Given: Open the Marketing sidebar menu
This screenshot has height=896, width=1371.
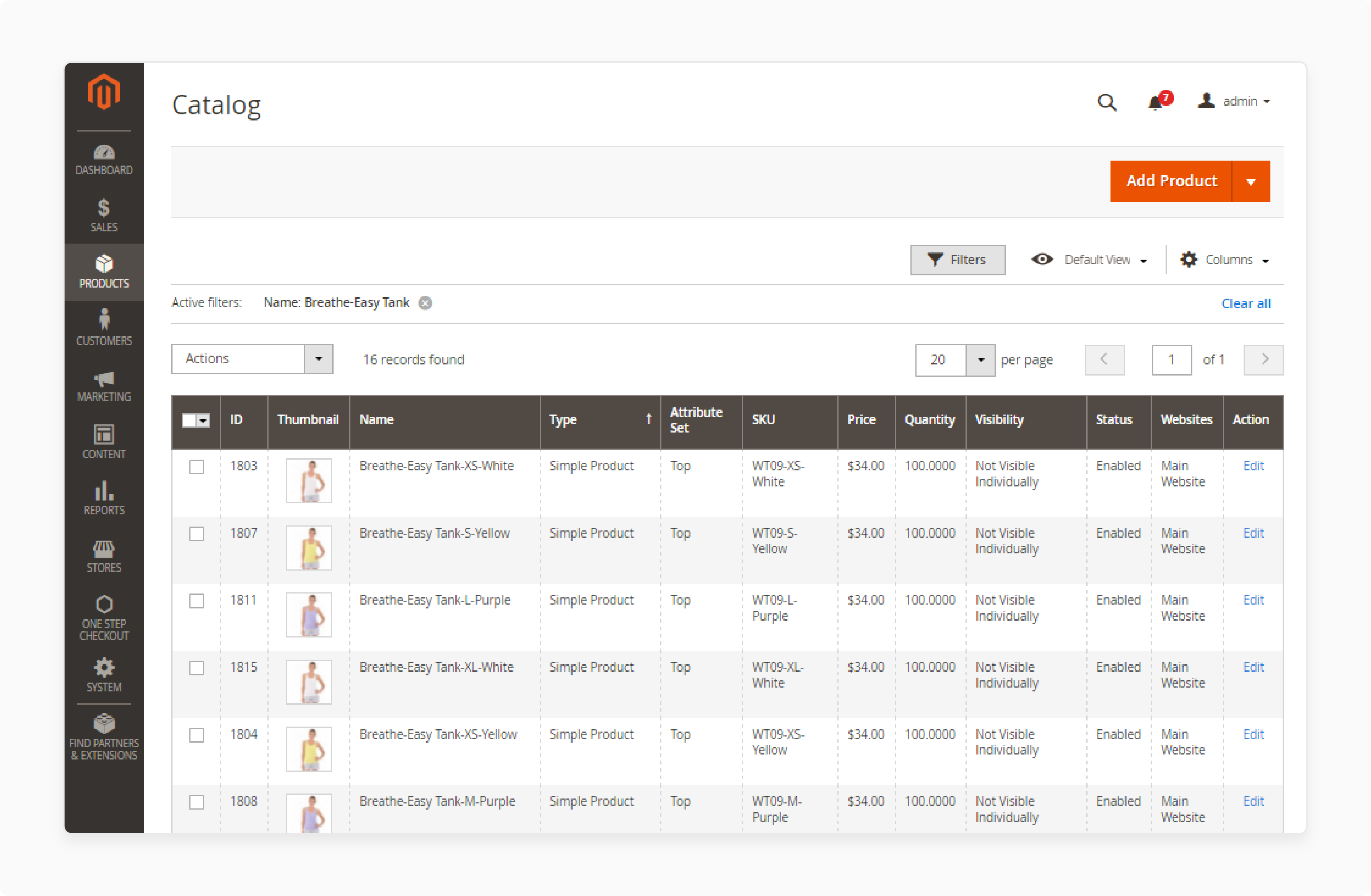Looking at the screenshot, I should (x=104, y=386).
